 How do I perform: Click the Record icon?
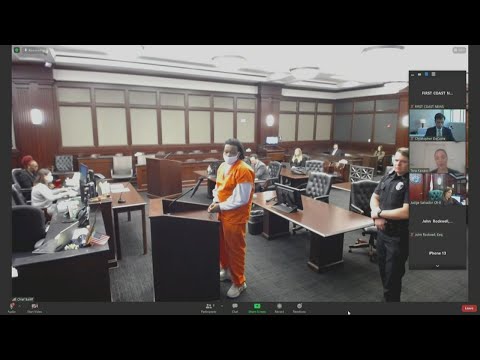click(279, 306)
